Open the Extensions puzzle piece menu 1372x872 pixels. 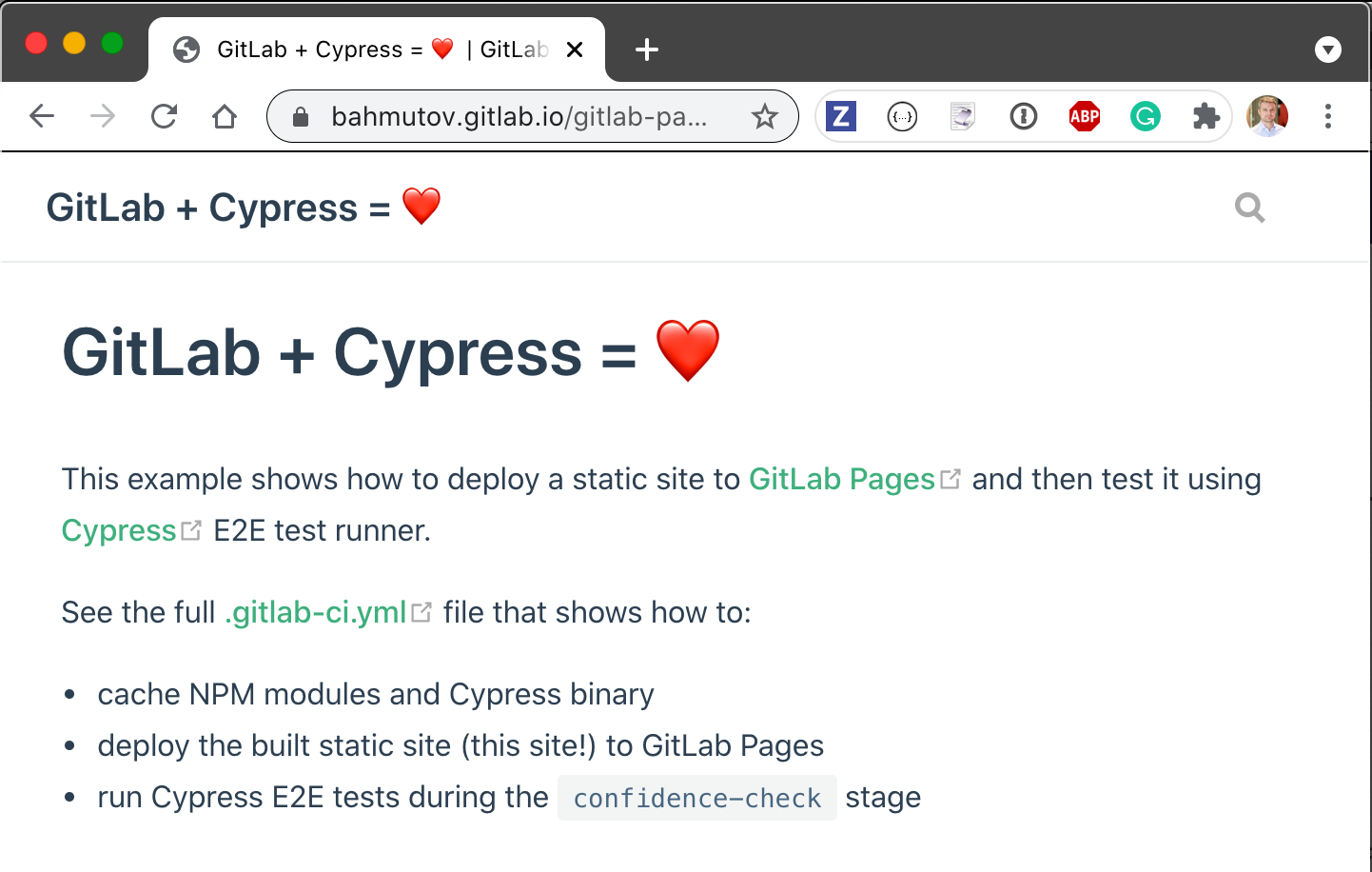coord(1205,117)
